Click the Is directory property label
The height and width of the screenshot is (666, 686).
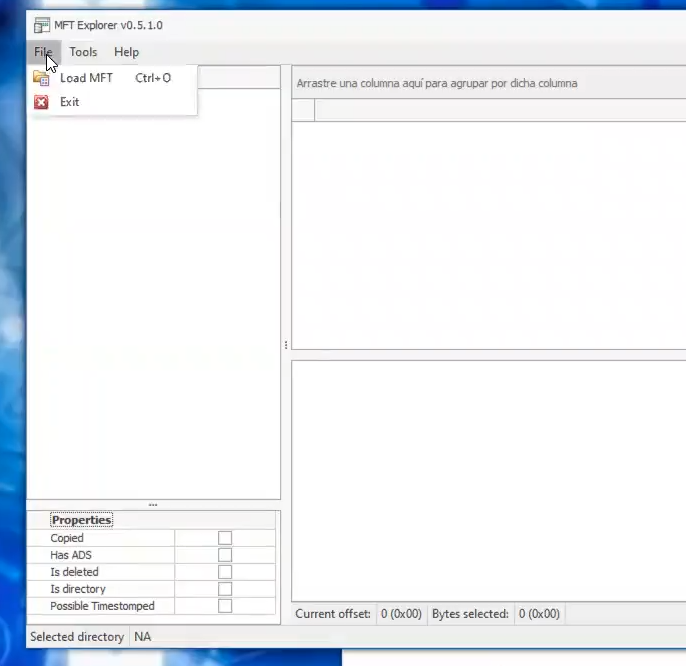[78, 589]
